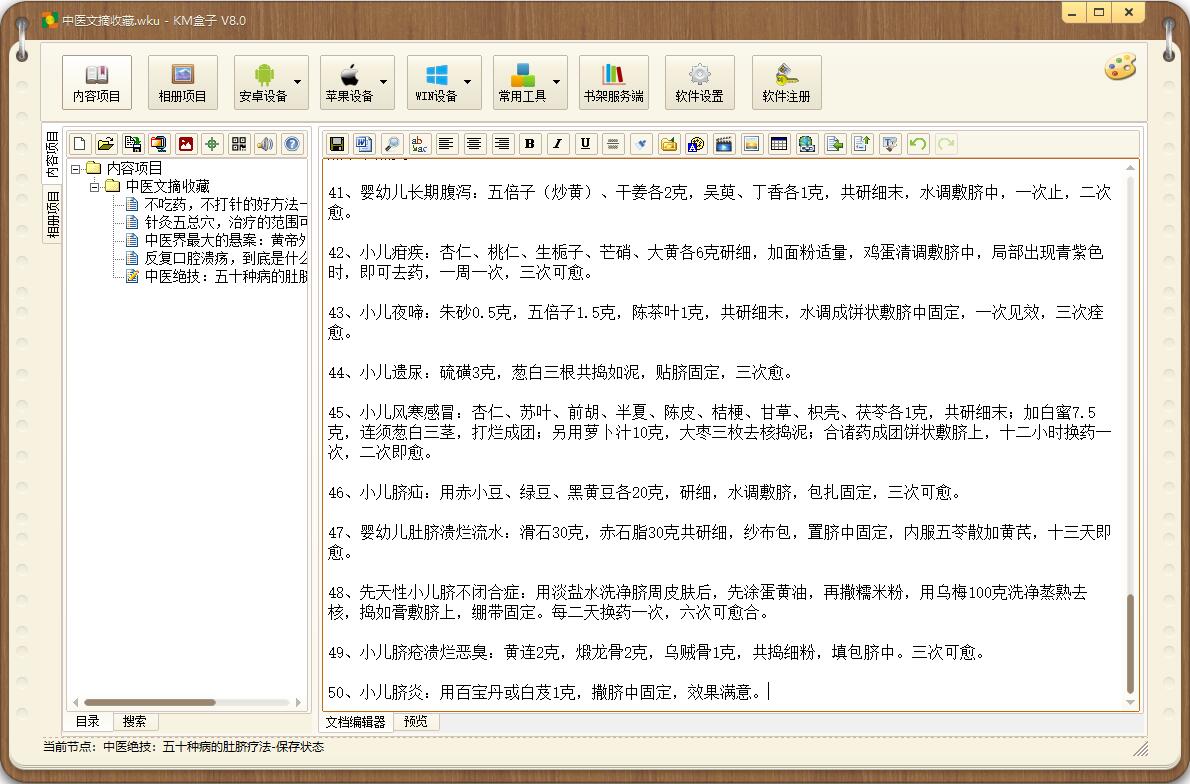Insert video with clapperboard icon
The width and height of the screenshot is (1190, 784).
[724, 143]
